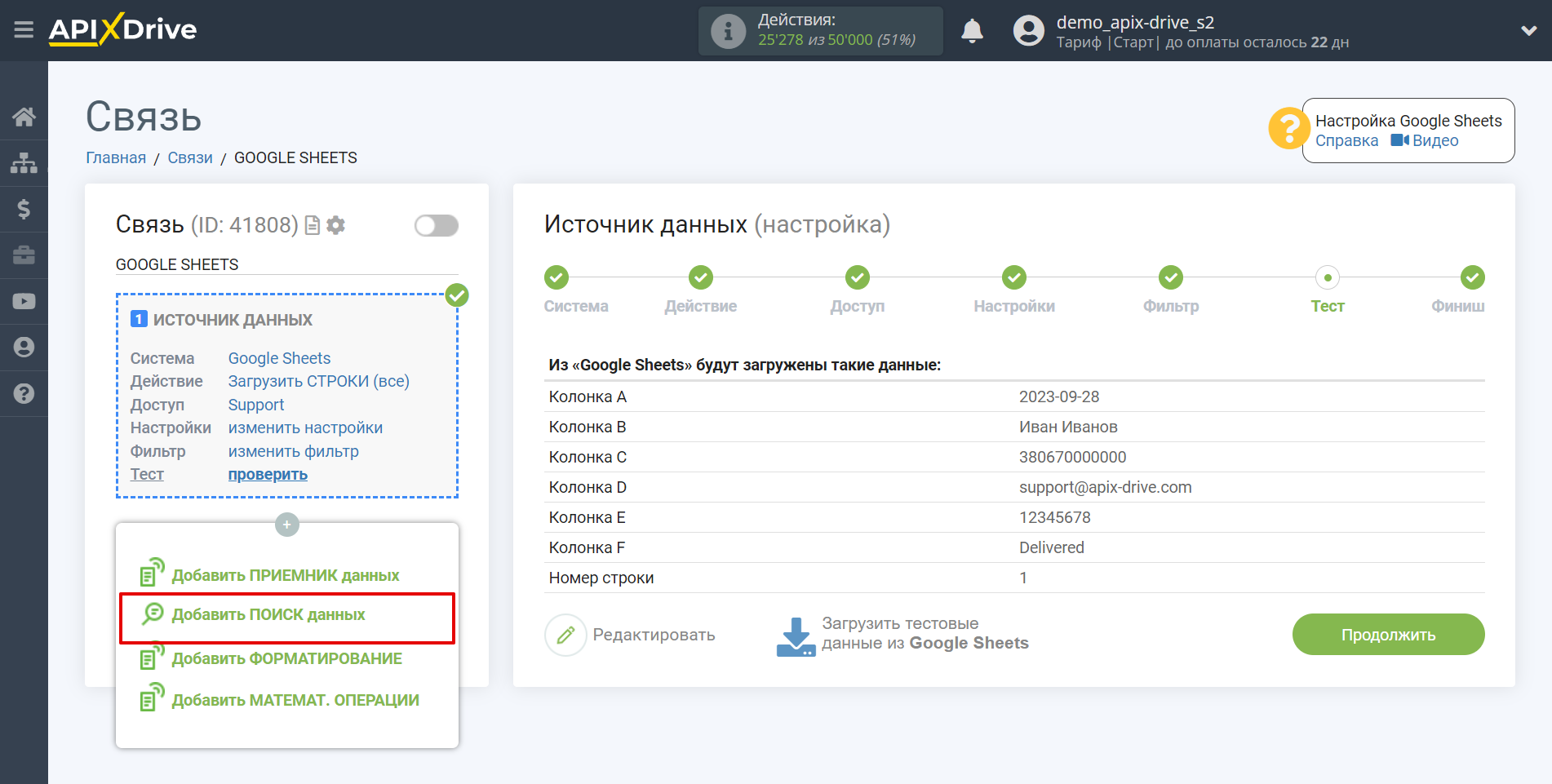Viewport: 1552px width, 784px height.
Task: Click Support access link
Action: [x=256, y=405]
